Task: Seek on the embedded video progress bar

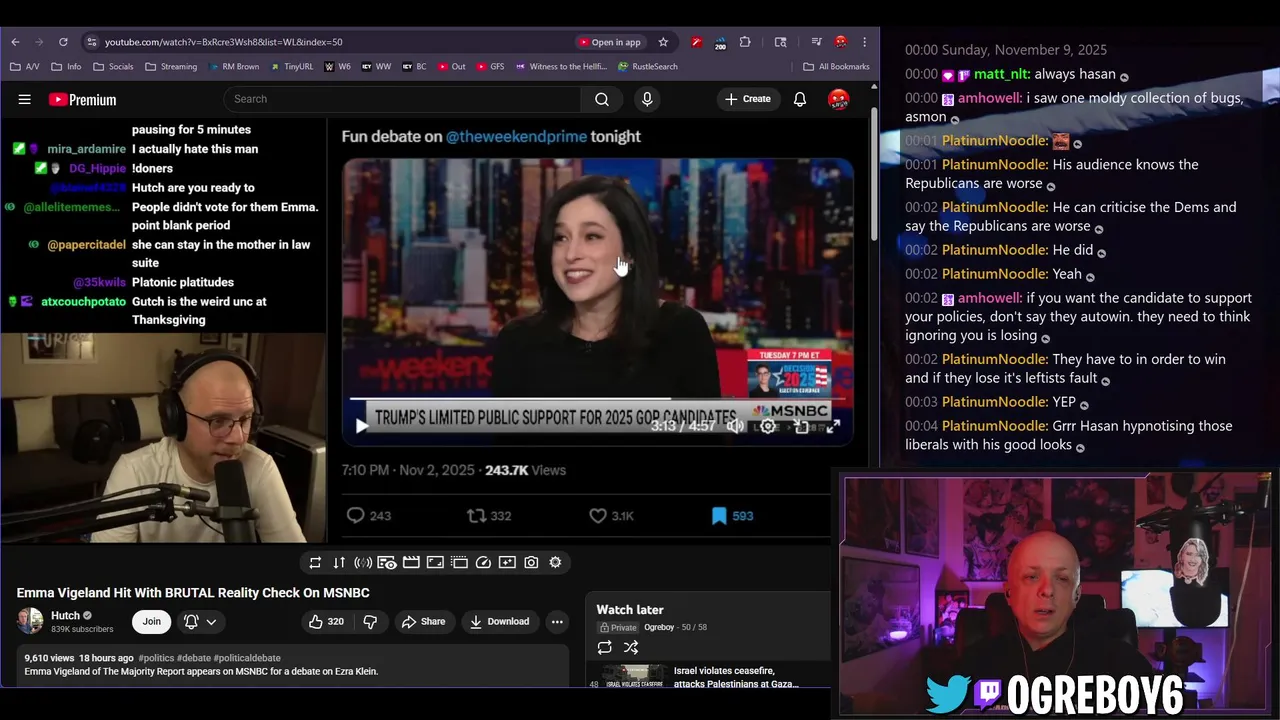Action: coord(595,399)
